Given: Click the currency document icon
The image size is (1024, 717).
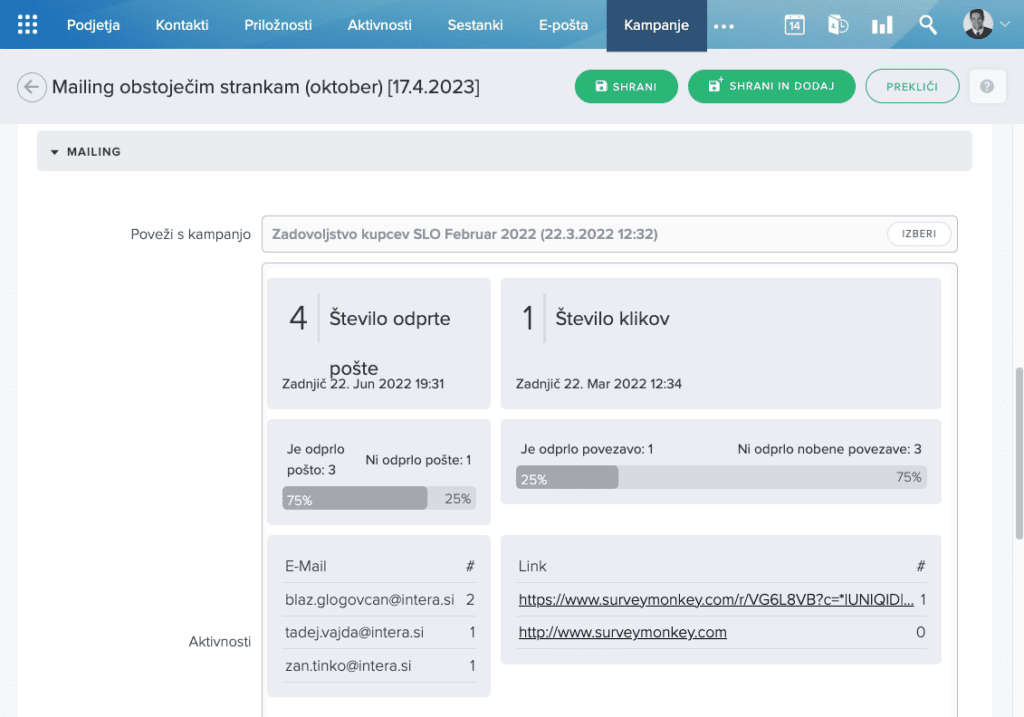Looking at the screenshot, I should pos(838,25).
